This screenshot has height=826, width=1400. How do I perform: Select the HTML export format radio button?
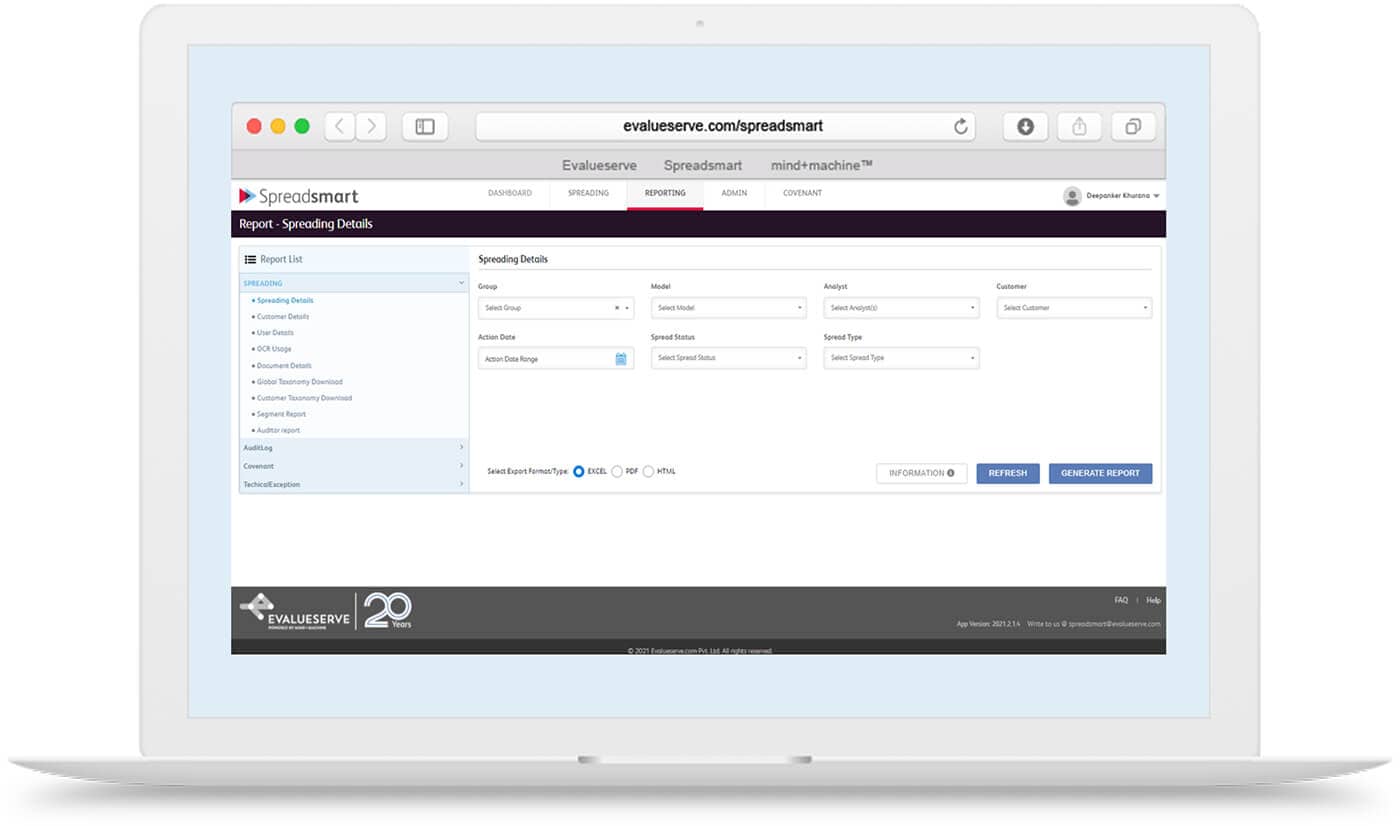point(648,471)
